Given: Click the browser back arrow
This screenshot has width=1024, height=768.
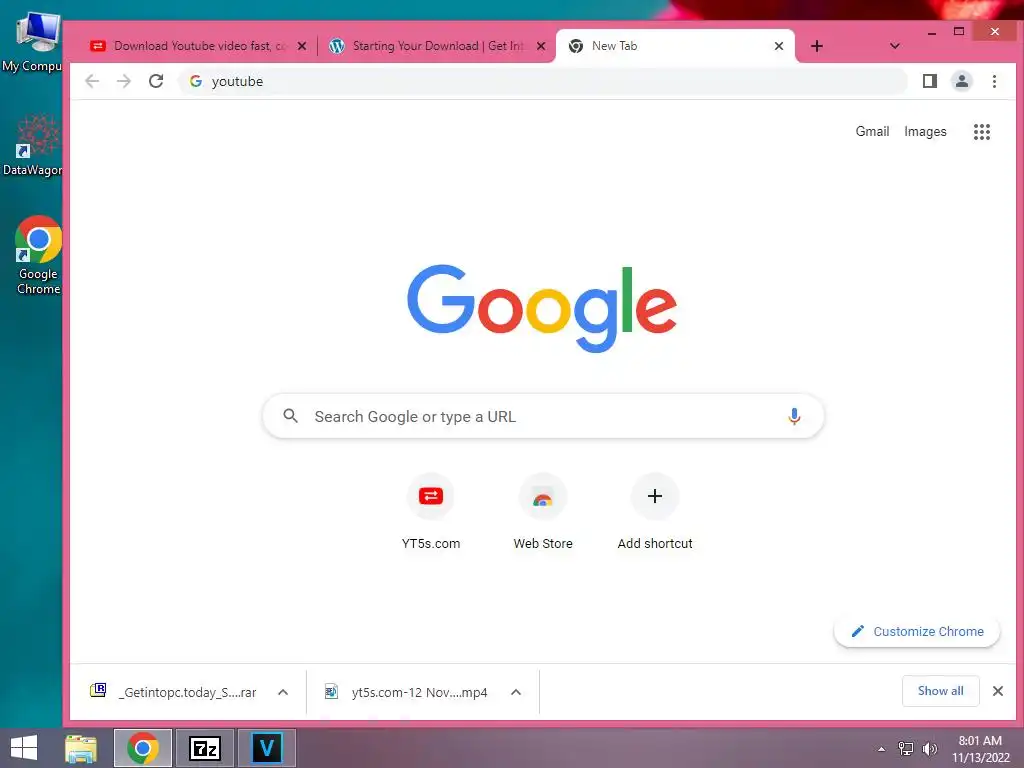Looking at the screenshot, I should pos(92,81).
